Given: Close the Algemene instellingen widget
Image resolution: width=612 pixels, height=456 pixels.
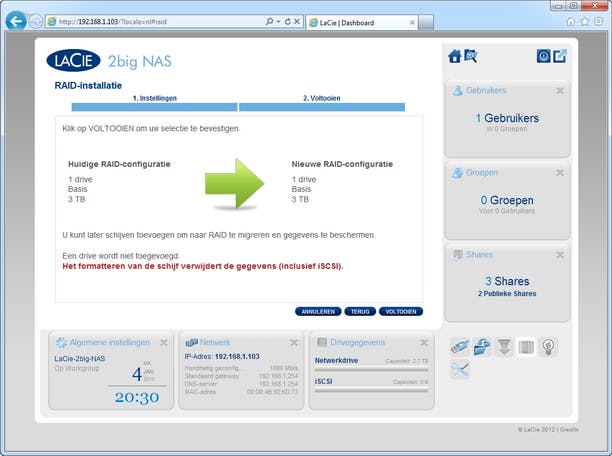Looking at the screenshot, I should pyautogui.click(x=164, y=343).
